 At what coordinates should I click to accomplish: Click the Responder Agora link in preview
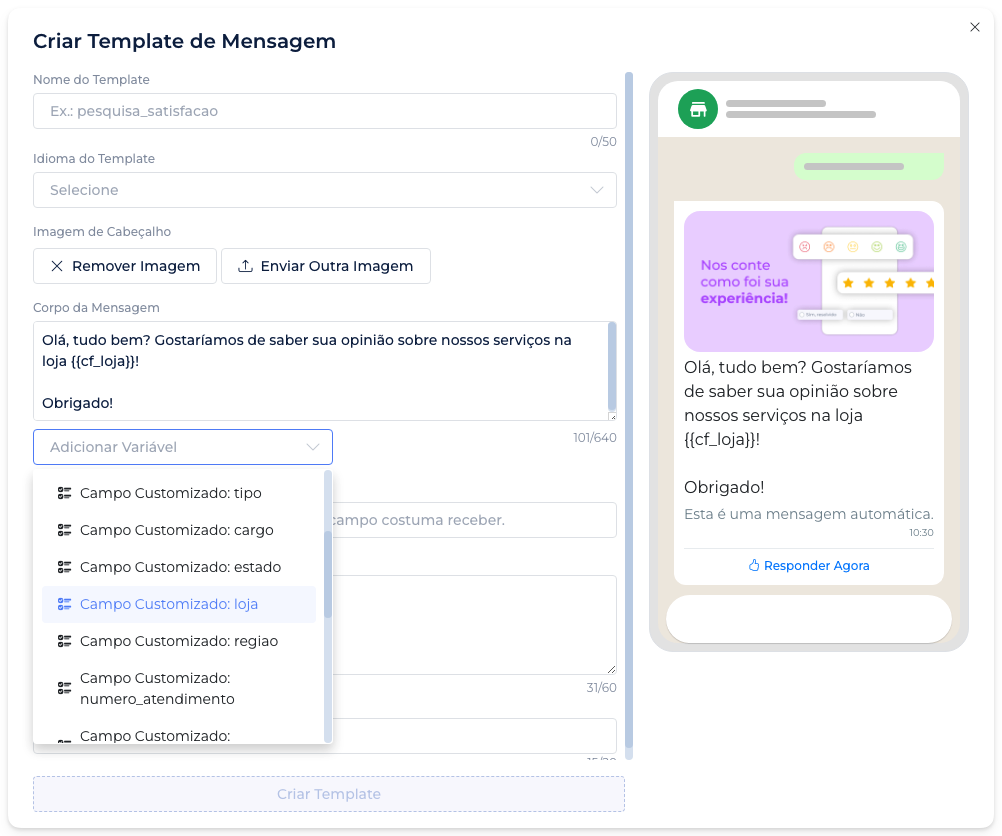tap(816, 566)
